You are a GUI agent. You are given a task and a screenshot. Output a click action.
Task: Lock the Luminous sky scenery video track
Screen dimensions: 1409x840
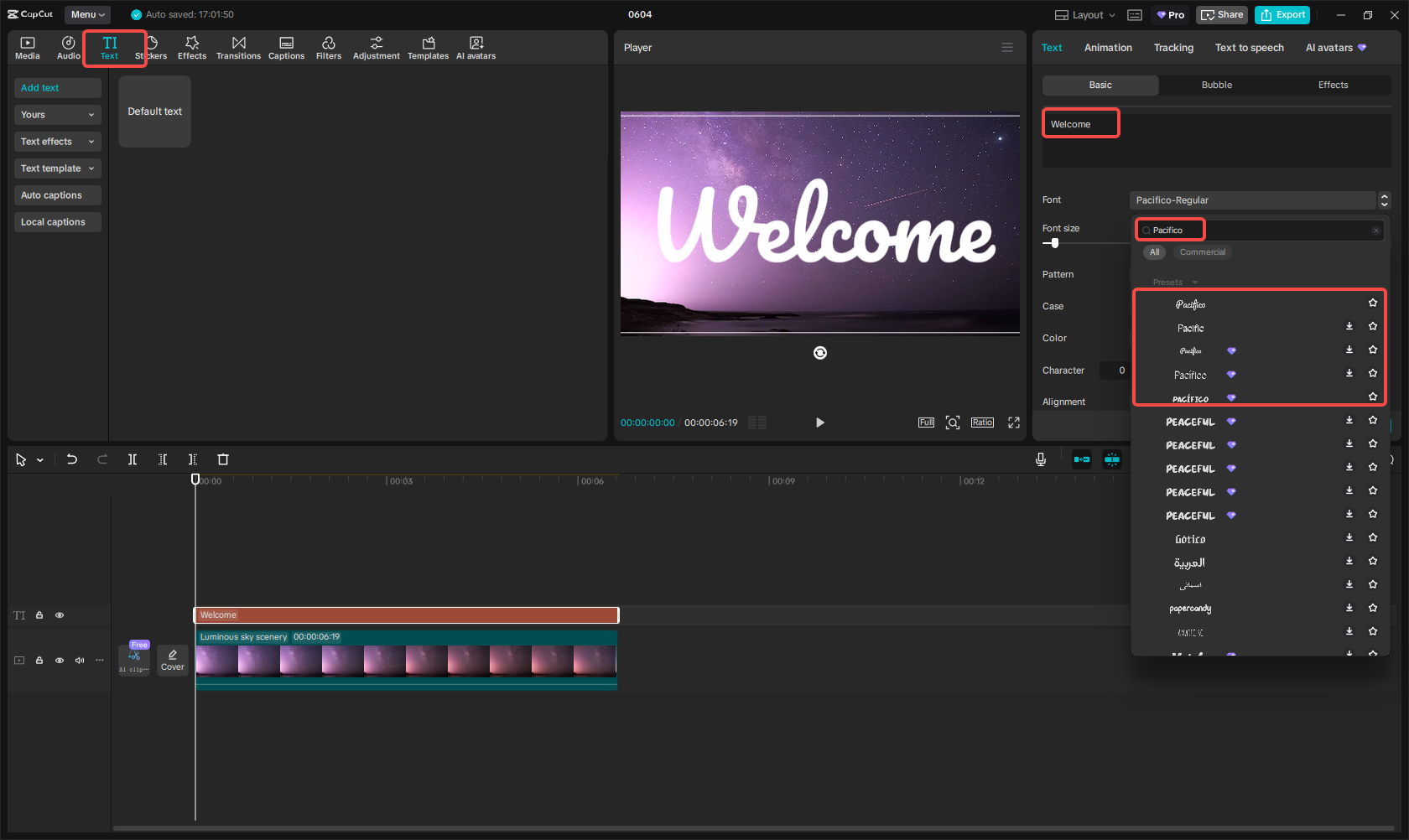click(x=39, y=660)
